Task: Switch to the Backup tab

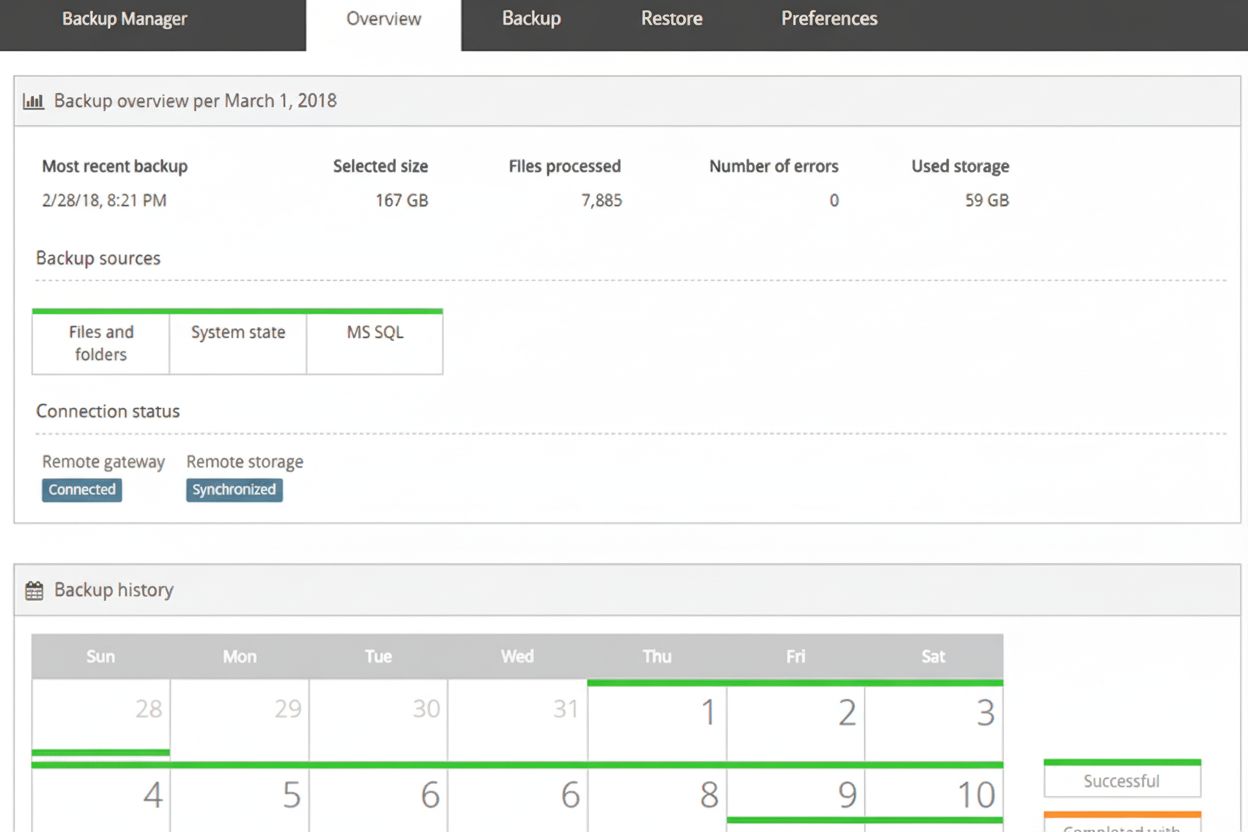Action: pyautogui.click(x=531, y=18)
